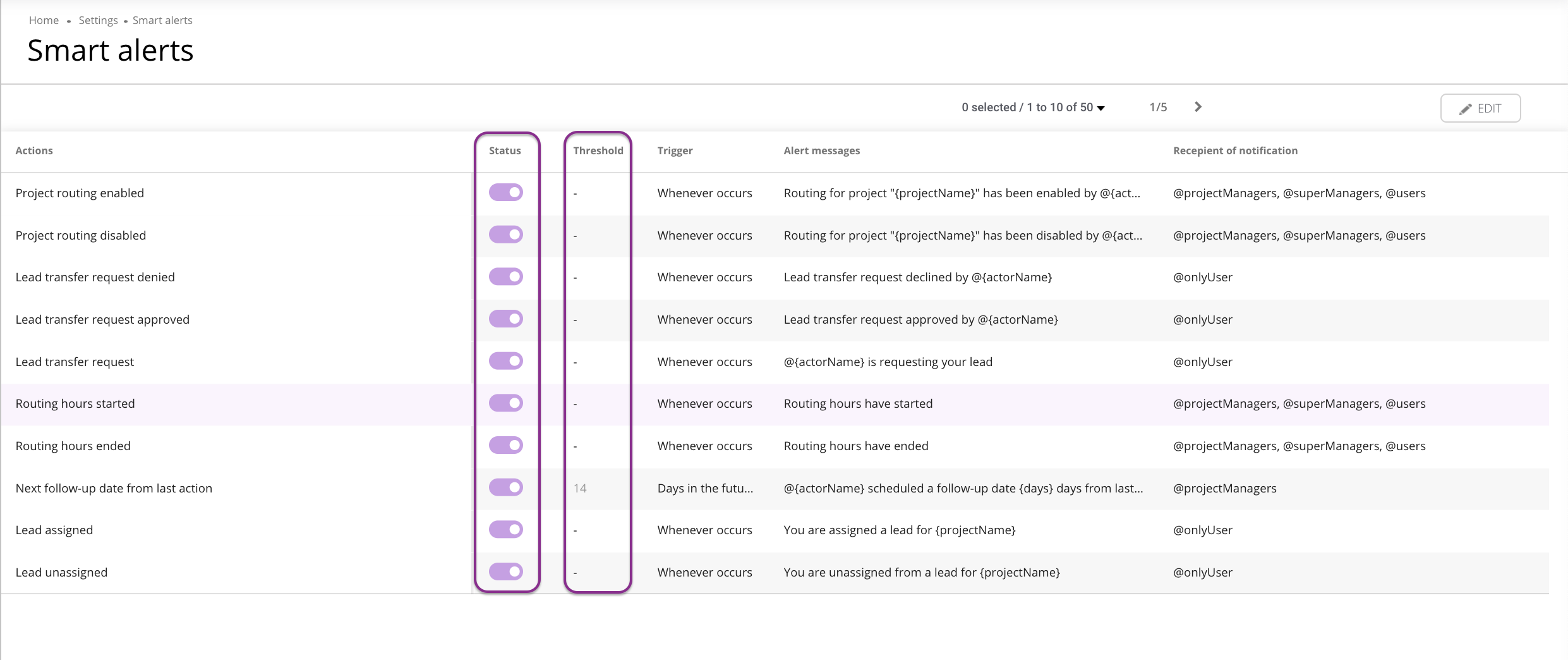Image resolution: width=1568 pixels, height=660 pixels.
Task: Toggle the Lead assigned status switch
Action: point(505,530)
